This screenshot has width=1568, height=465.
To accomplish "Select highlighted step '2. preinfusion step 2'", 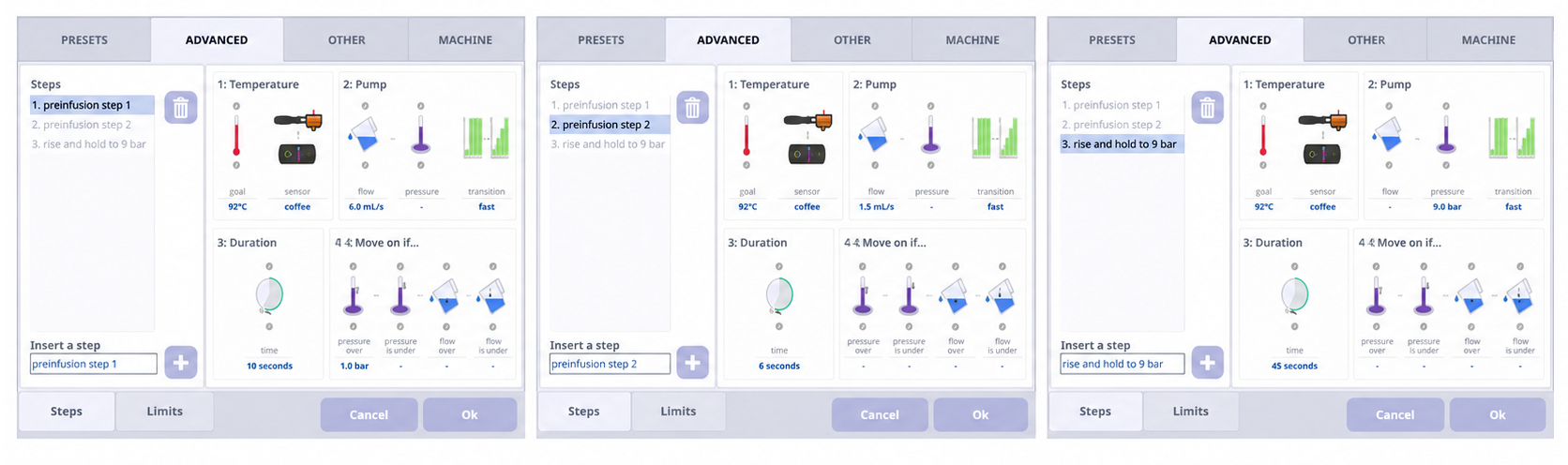I will [610, 125].
